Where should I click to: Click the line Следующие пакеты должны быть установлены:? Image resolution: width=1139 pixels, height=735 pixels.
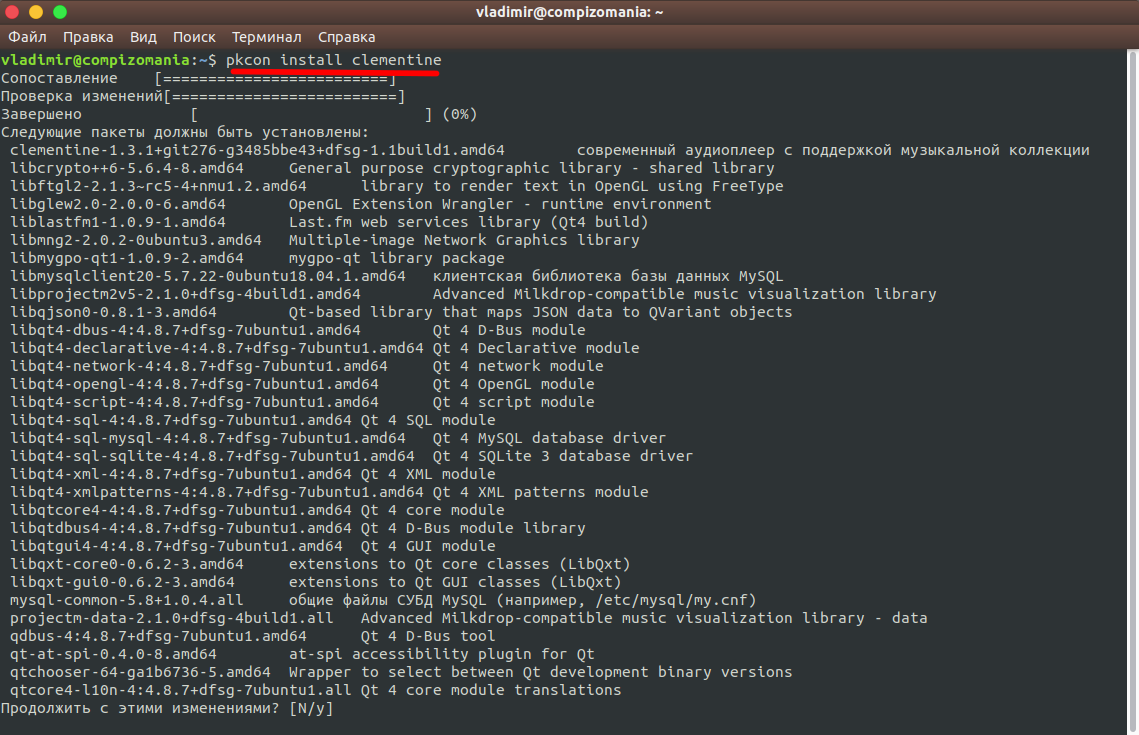[185, 132]
